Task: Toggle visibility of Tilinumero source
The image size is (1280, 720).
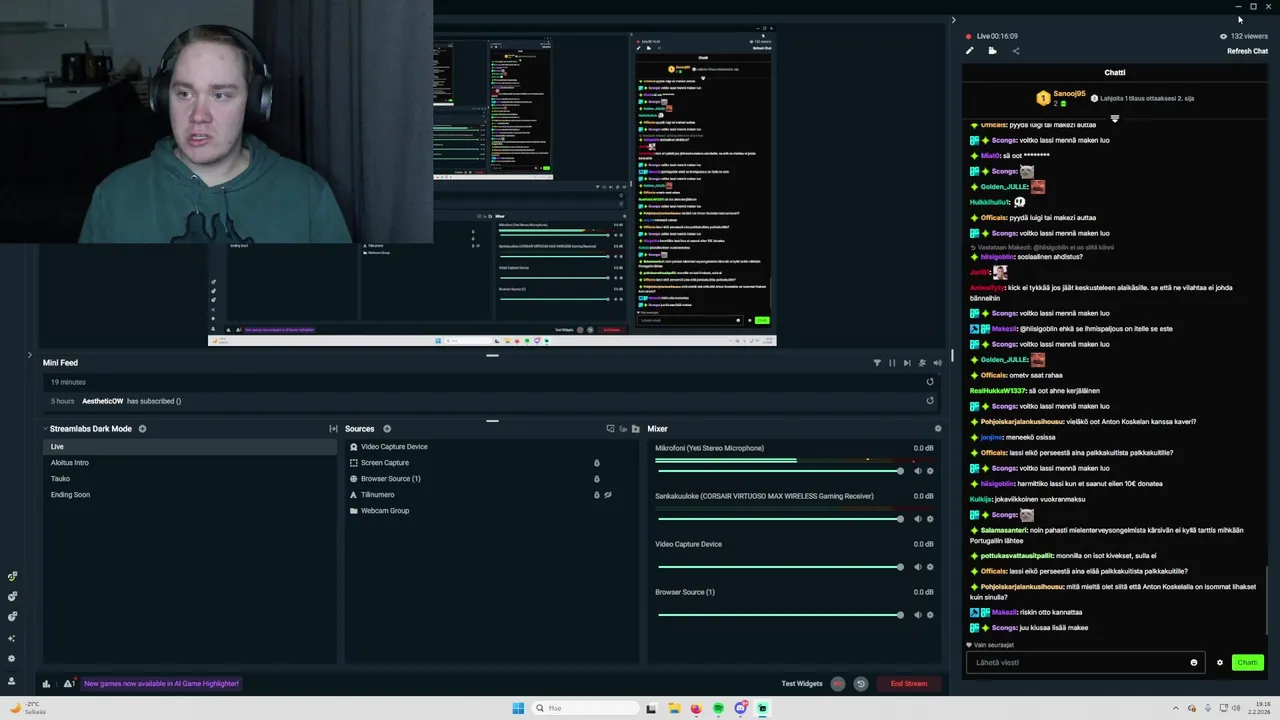Action: (608, 495)
